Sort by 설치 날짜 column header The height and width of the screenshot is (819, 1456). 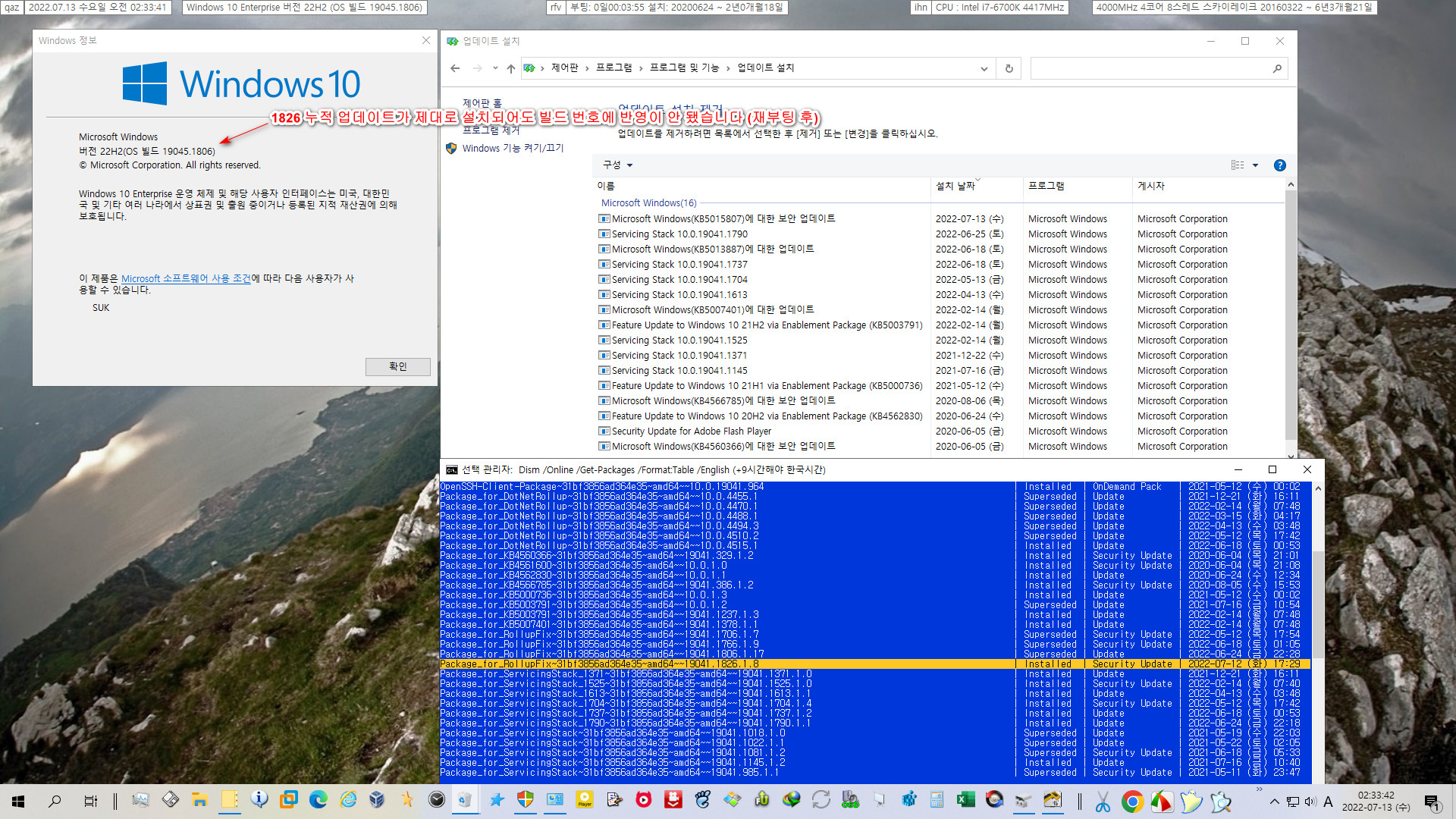pos(977,186)
